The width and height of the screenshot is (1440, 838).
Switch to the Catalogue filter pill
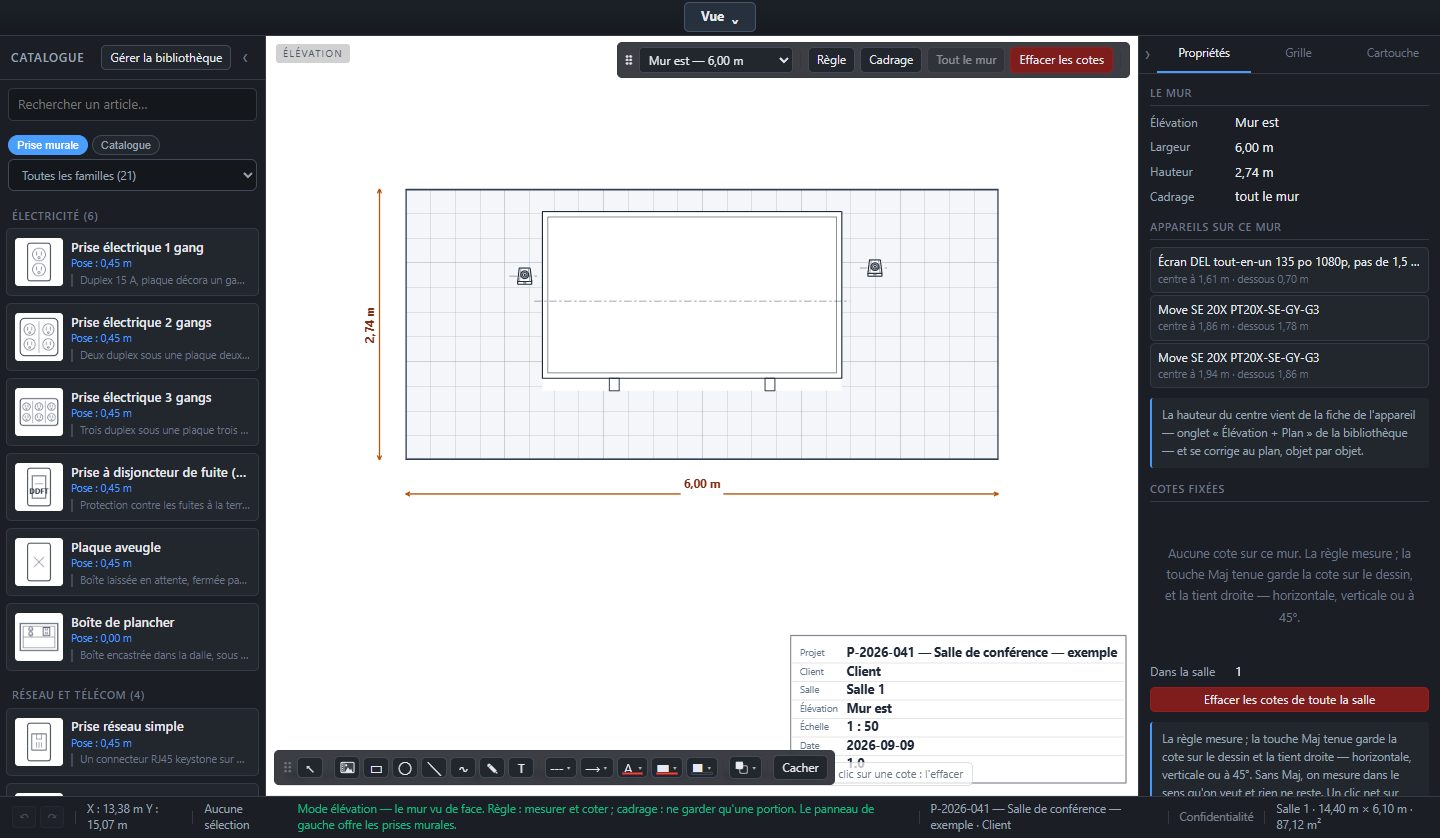tap(126, 145)
